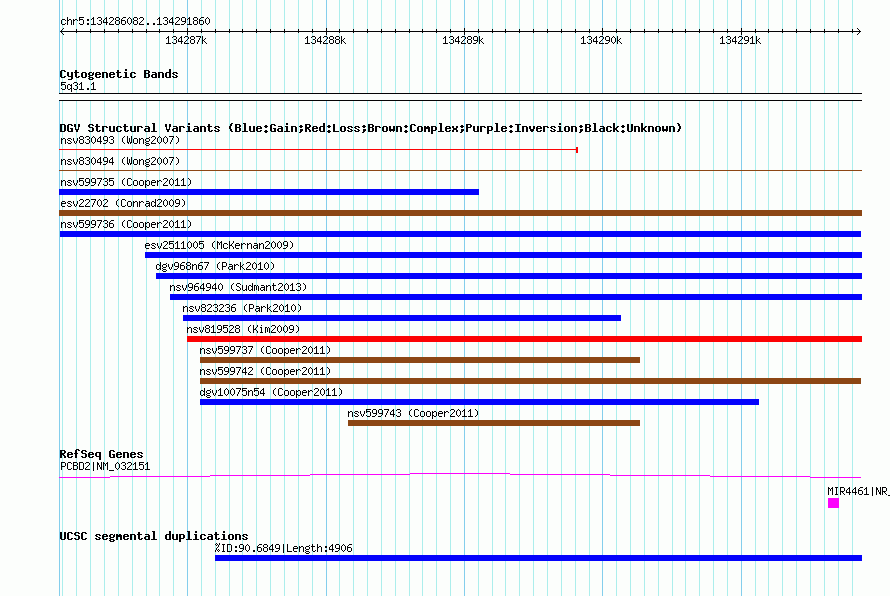Select the nsv599743 brown complex bar
The height and width of the screenshot is (596, 890).
494,423
